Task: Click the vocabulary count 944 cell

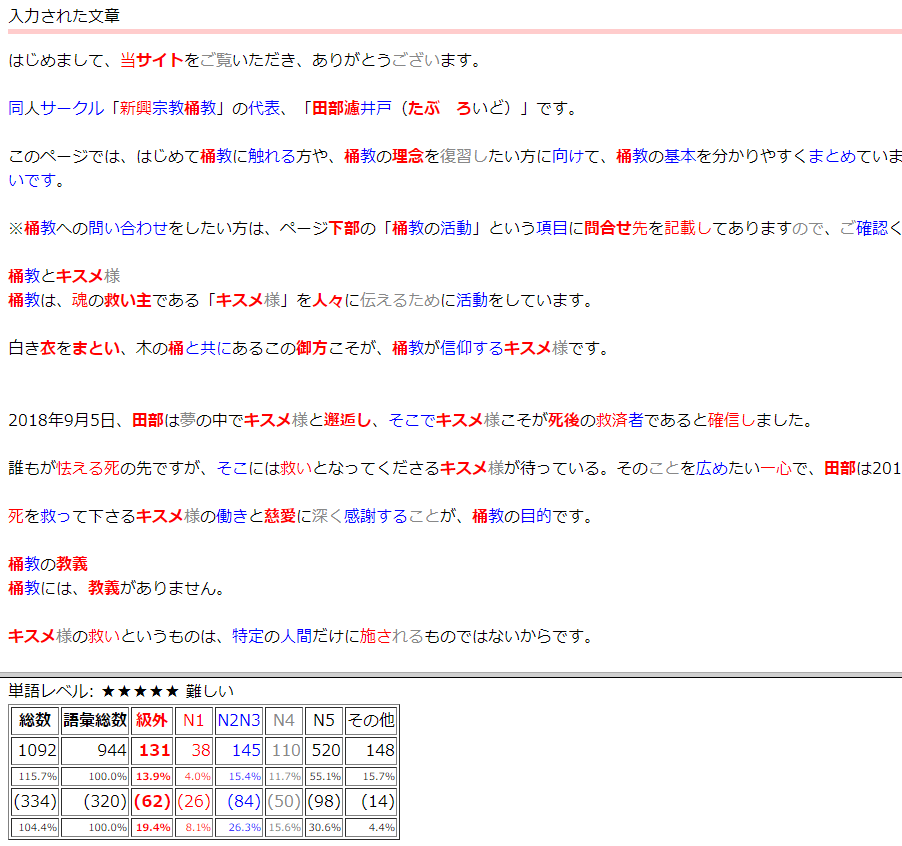Action: [x=95, y=751]
